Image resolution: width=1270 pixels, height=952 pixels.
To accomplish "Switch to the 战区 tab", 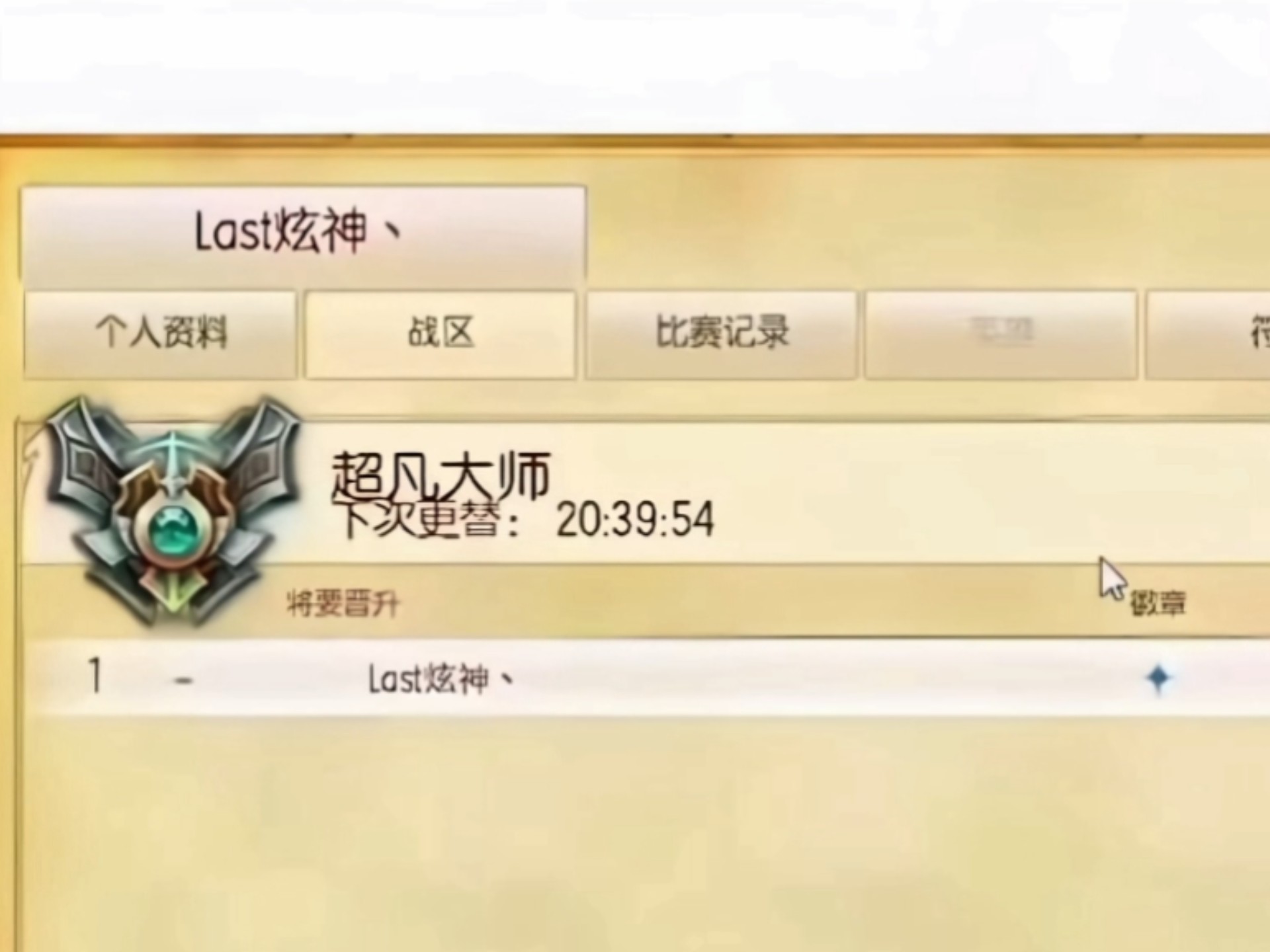I will point(440,334).
